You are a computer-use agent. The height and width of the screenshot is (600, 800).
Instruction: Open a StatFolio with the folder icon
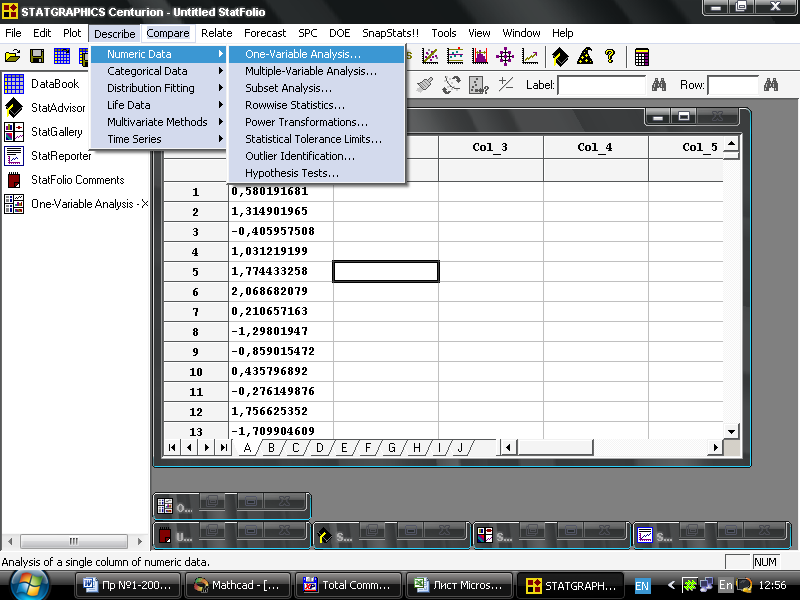(x=13, y=56)
